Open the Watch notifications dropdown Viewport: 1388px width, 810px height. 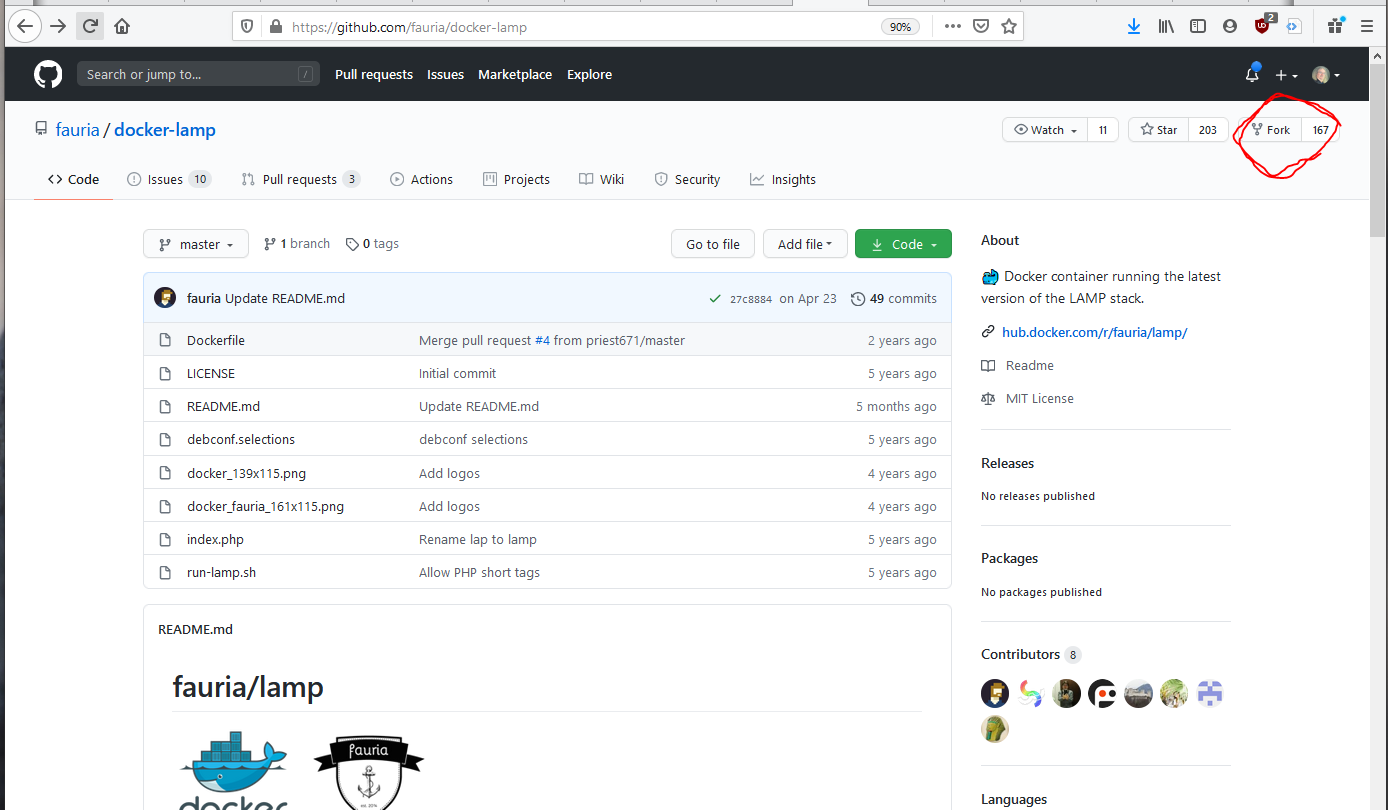(1046, 130)
